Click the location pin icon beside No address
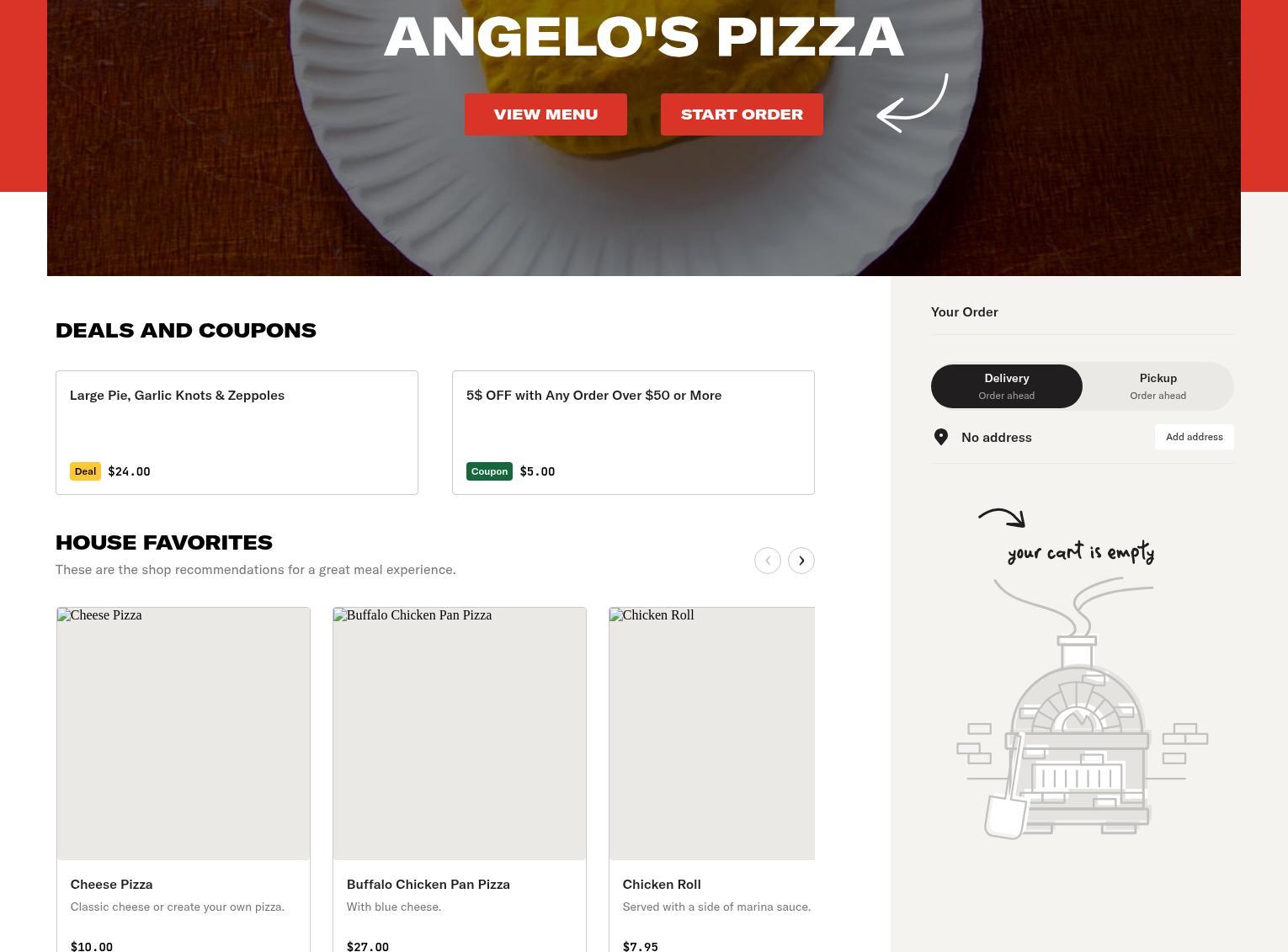The width and height of the screenshot is (1288, 952). [941, 437]
